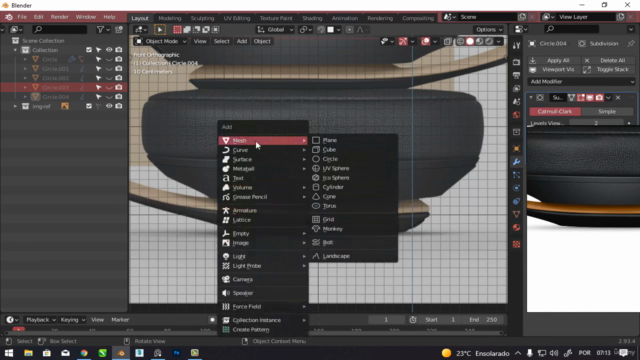Open the Scene properties tab icon
This screenshot has height=360, width=640.
516,101
